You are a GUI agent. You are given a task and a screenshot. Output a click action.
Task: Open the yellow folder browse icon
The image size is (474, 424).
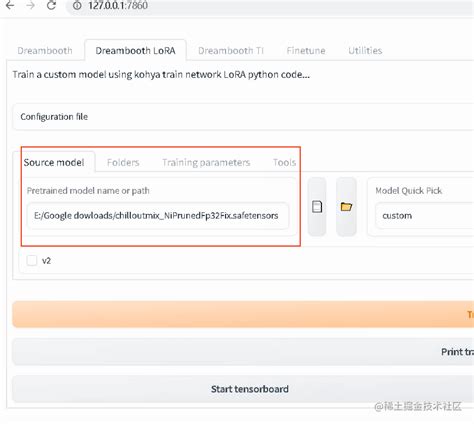point(346,207)
